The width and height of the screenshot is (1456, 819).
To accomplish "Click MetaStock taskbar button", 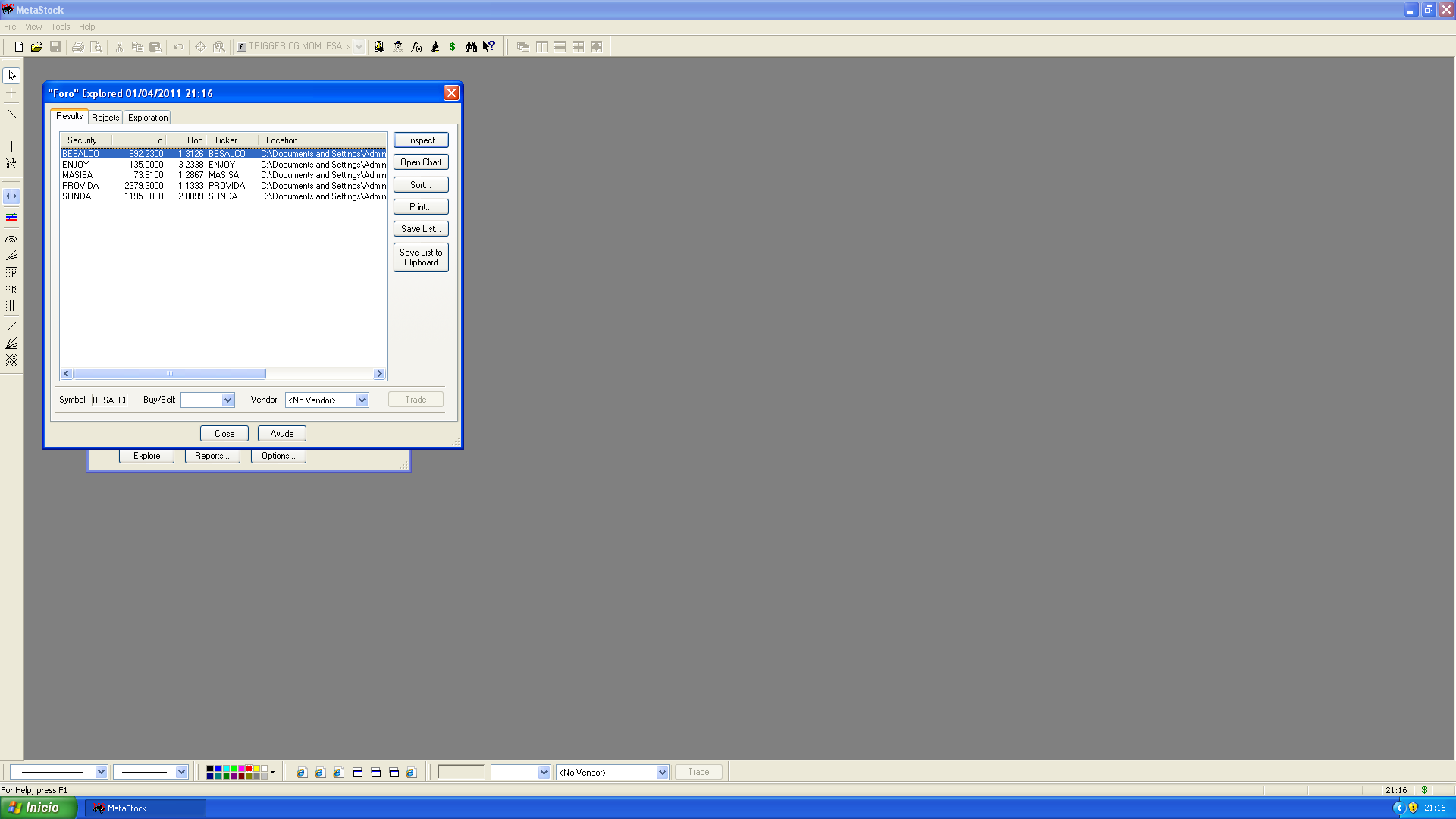I will [x=146, y=808].
